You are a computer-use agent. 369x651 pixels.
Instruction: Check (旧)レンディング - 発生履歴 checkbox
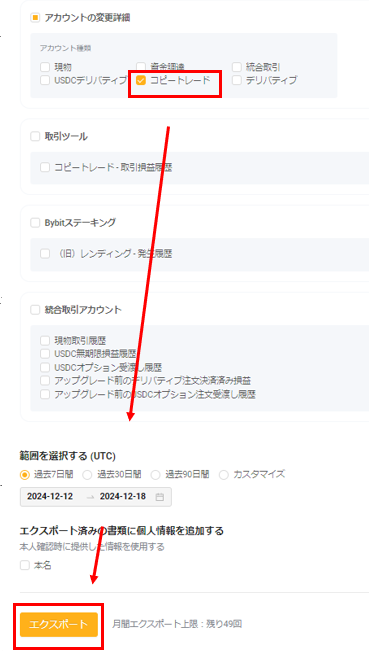pyautogui.click(x=45, y=254)
